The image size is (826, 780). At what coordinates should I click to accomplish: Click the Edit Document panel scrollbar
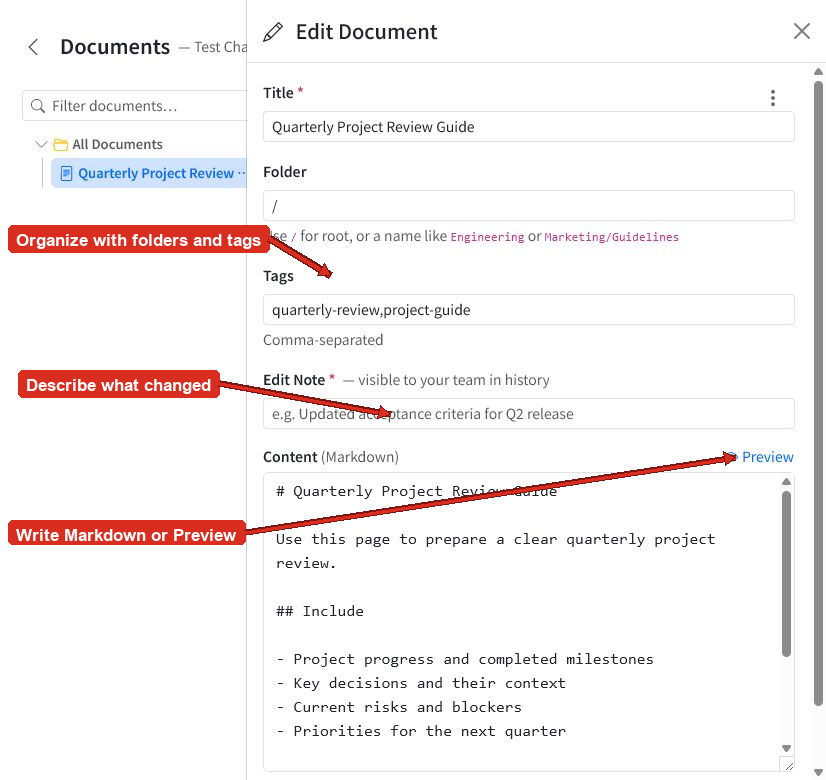click(x=818, y=393)
